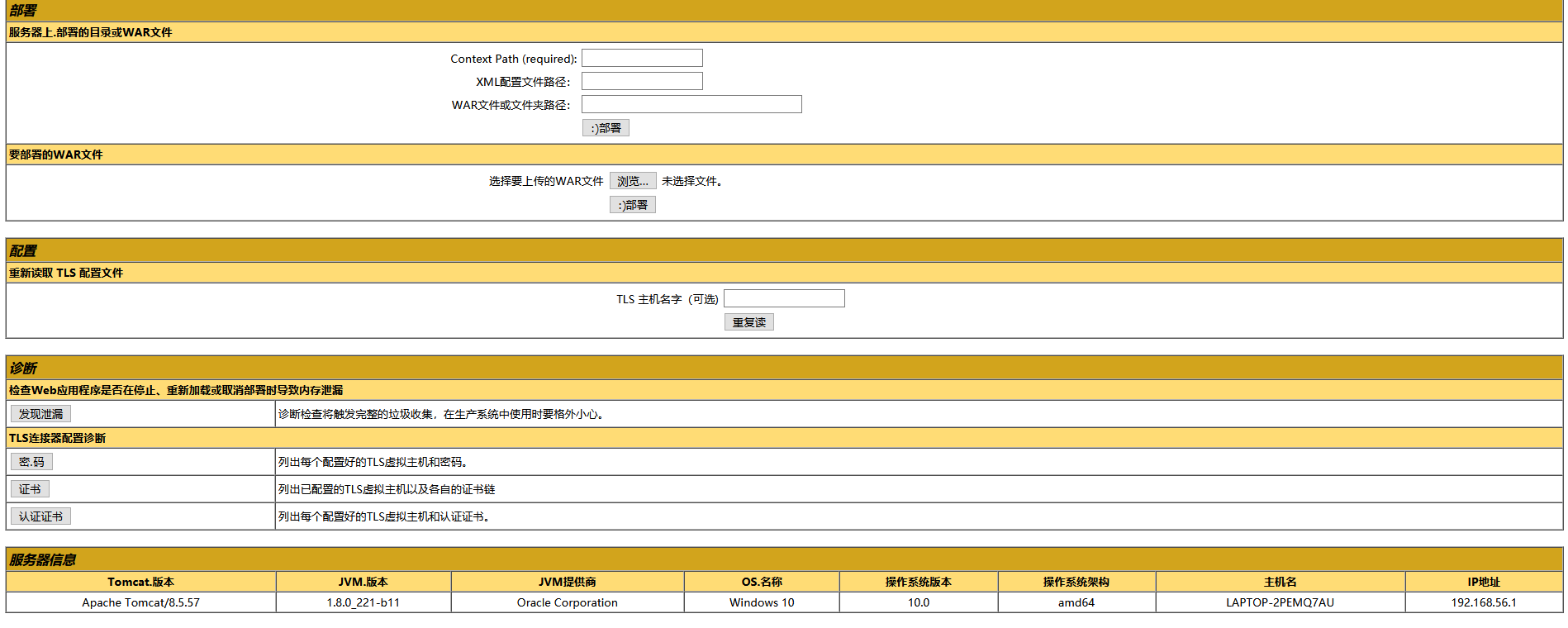Click the 192.168.56.1 IP address cell
Screen dimensions: 1568x628
1484,602
